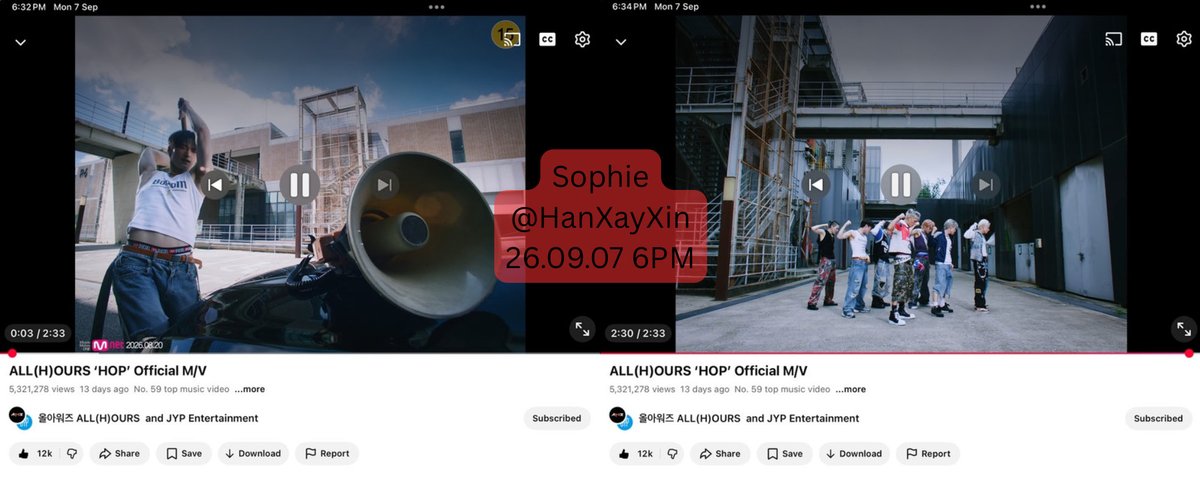This screenshot has width=1200, height=491.
Task: Toggle closed captions on left video
Action: pyautogui.click(x=547, y=39)
